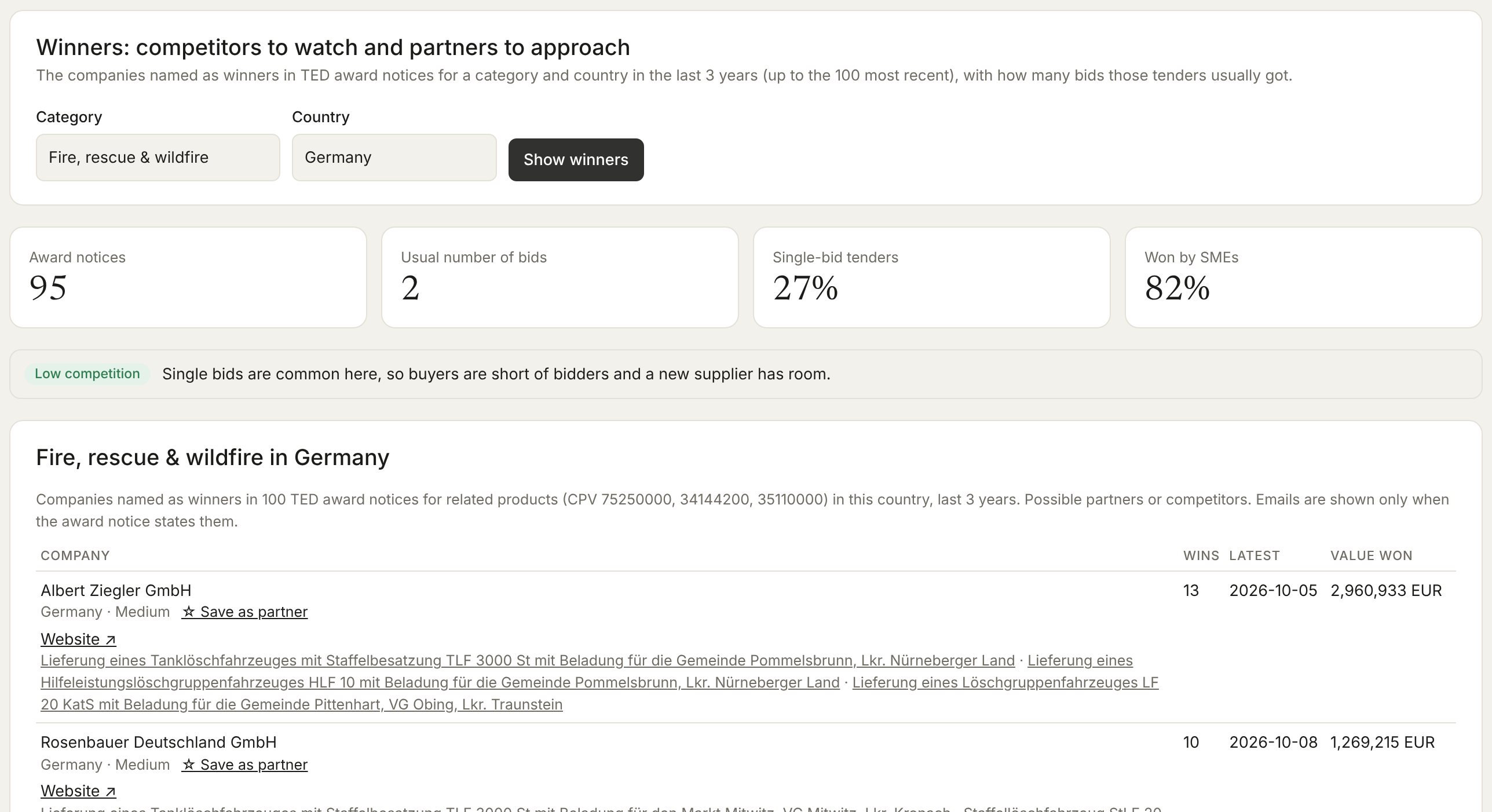Click the 1,269,215 EUR value cell
This screenshot has width=1492, height=812.
[1383, 742]
